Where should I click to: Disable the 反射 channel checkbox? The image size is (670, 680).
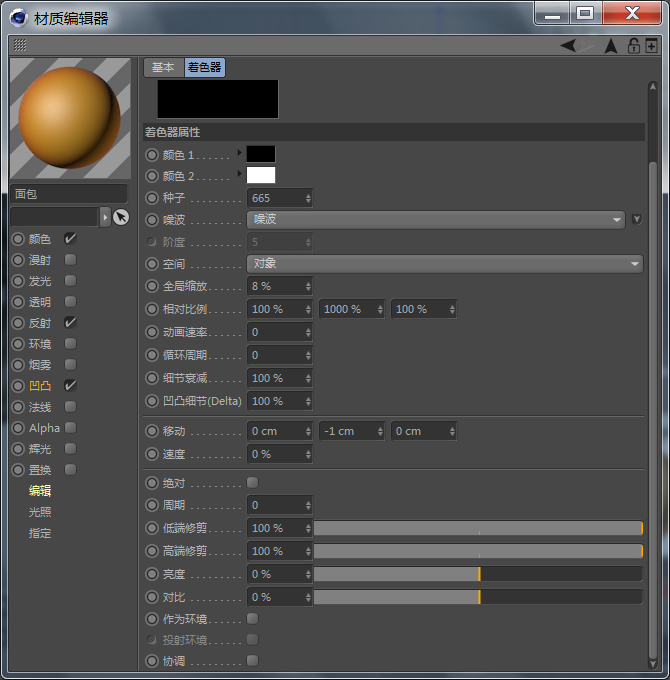(70, 323)
